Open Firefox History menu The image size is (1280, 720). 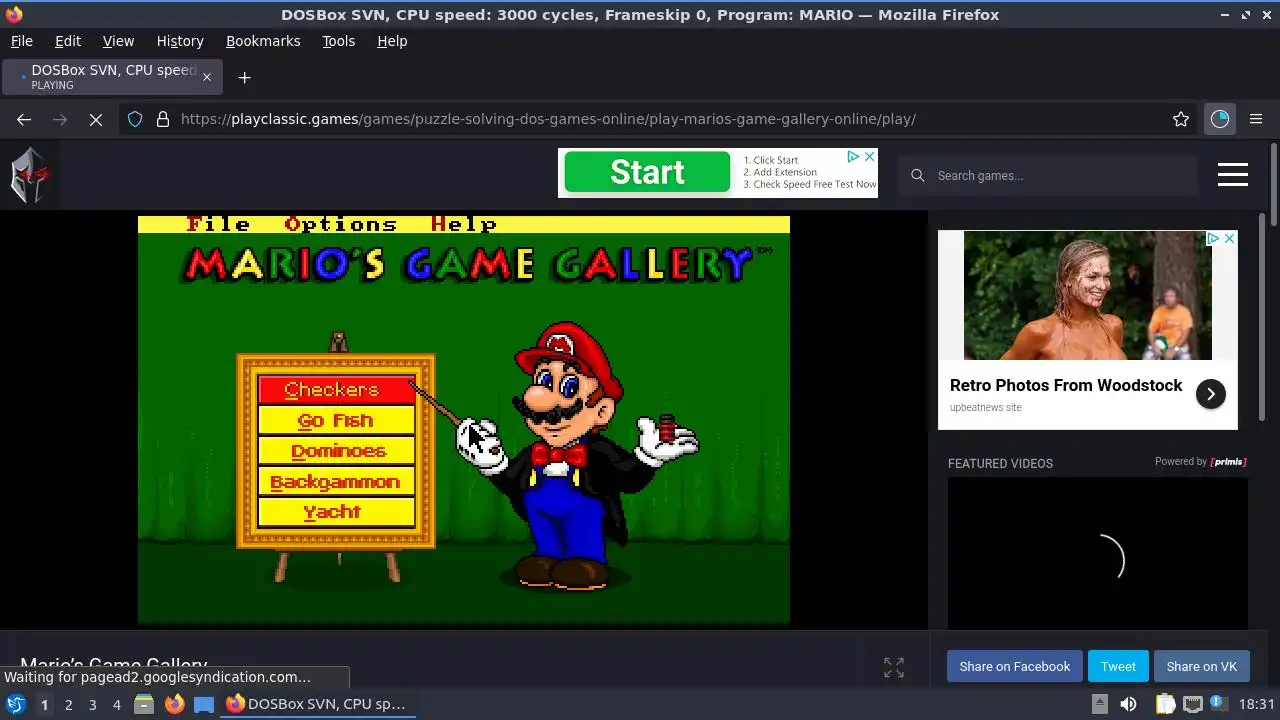tap(180, 41)
